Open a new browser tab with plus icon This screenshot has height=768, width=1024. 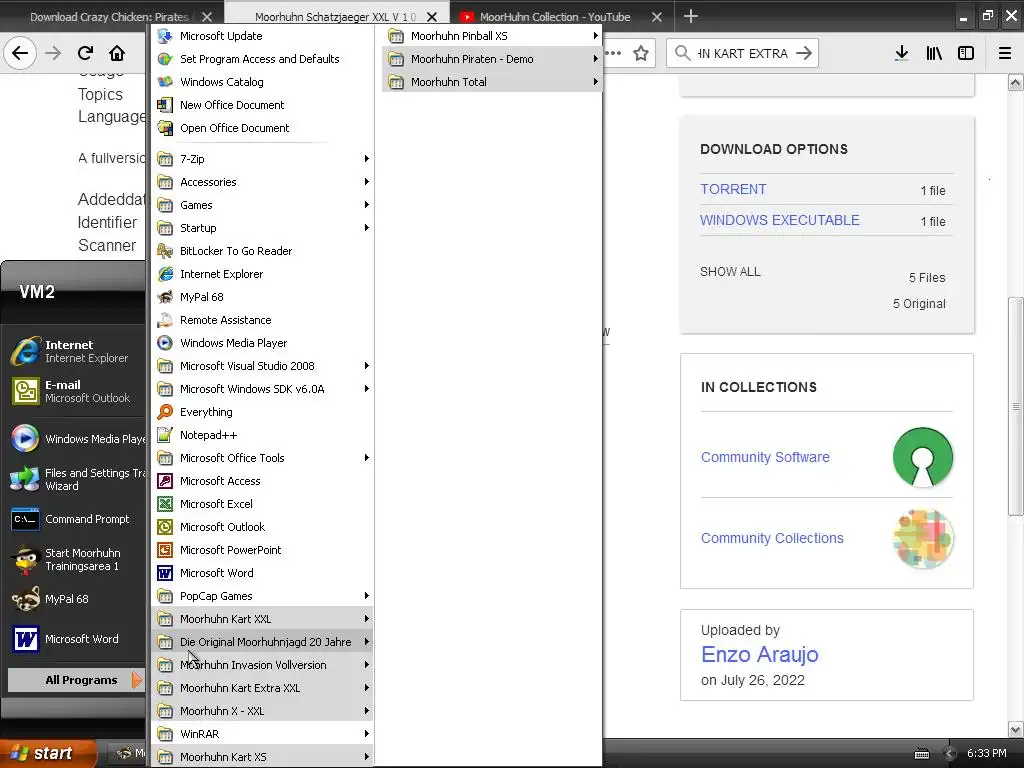(690, 16)
